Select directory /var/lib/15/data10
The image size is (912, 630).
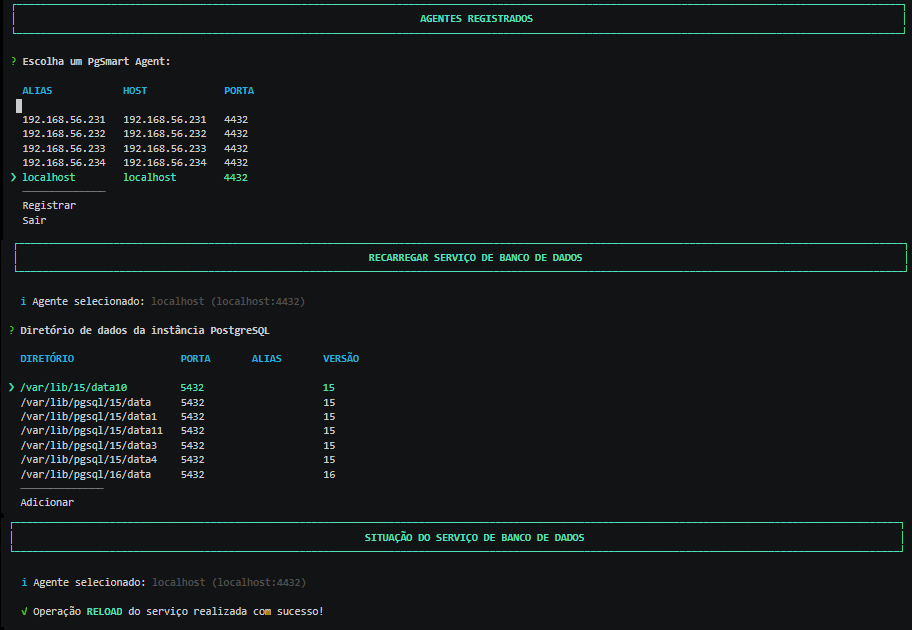pos(74,387)
